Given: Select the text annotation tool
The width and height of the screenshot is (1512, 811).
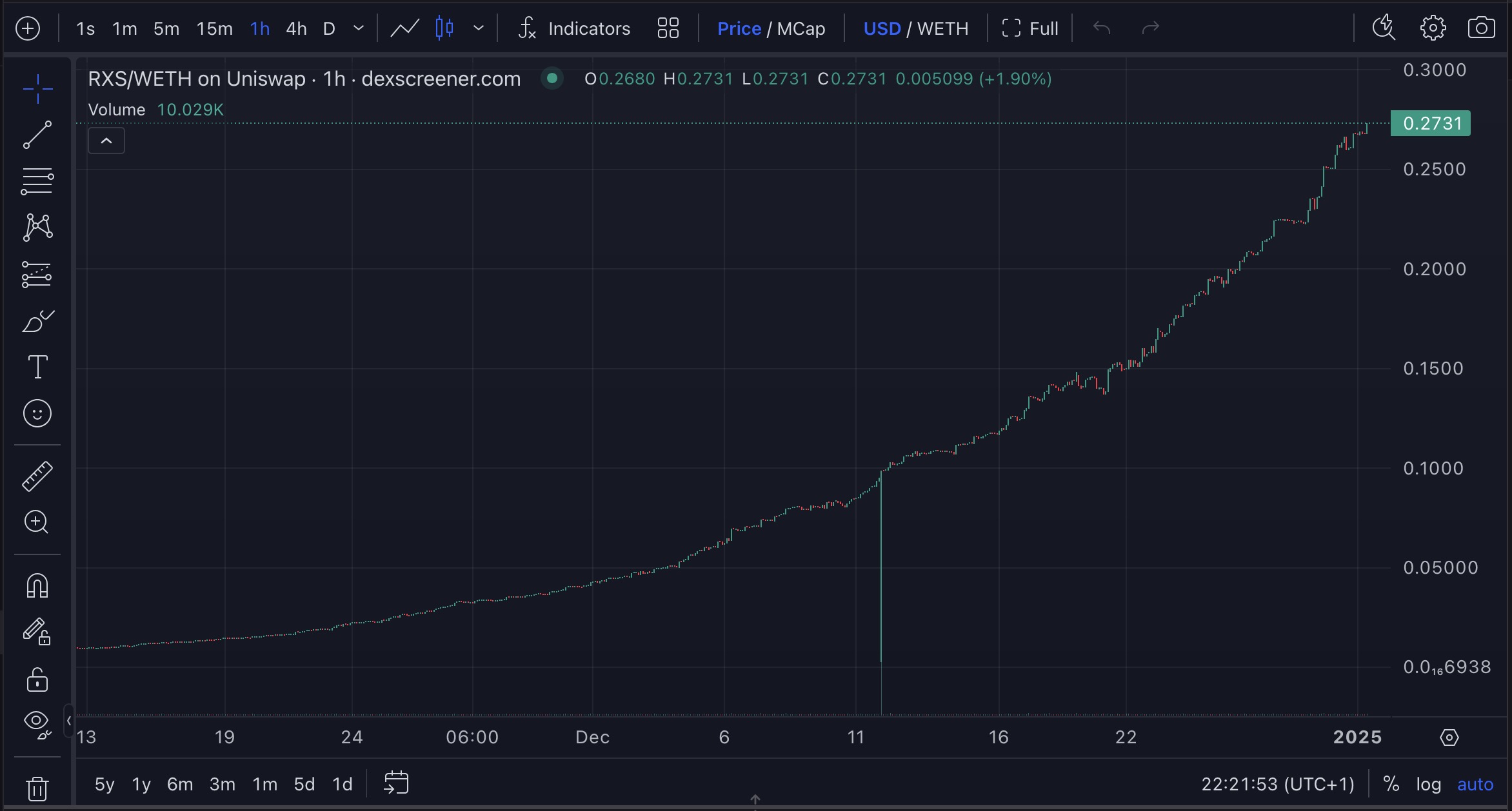Looking at the screenshot, I should click(37, 367).
